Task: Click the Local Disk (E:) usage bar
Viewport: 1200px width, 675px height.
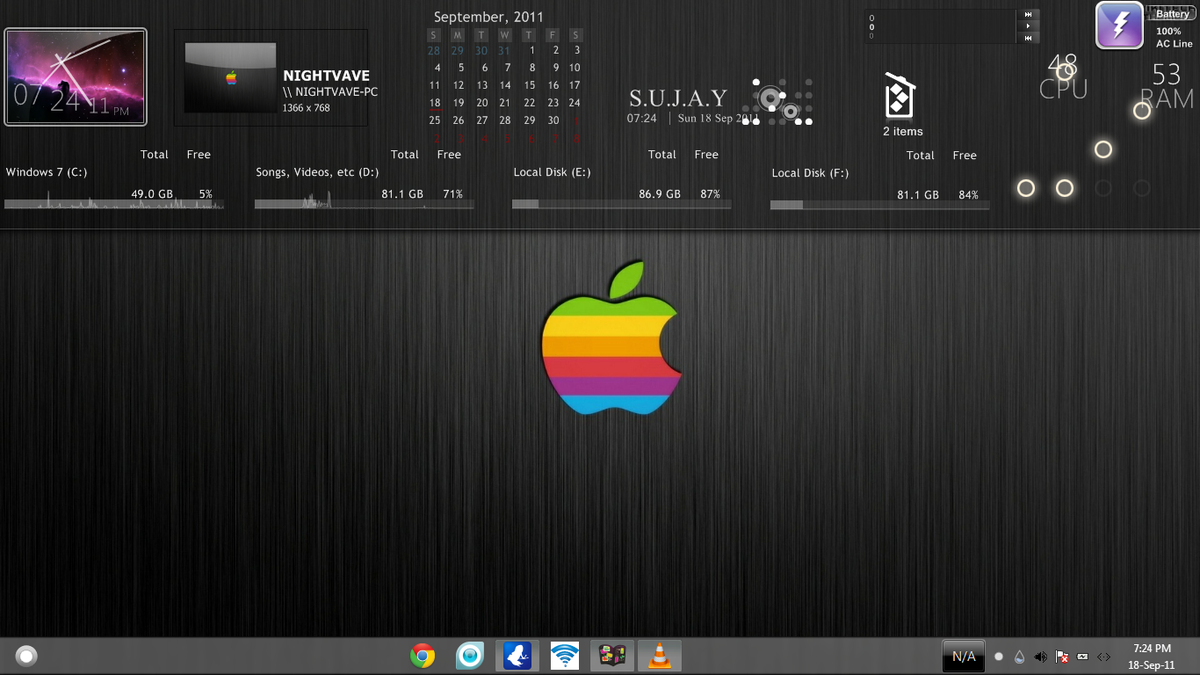Action: tap(621, 204)
